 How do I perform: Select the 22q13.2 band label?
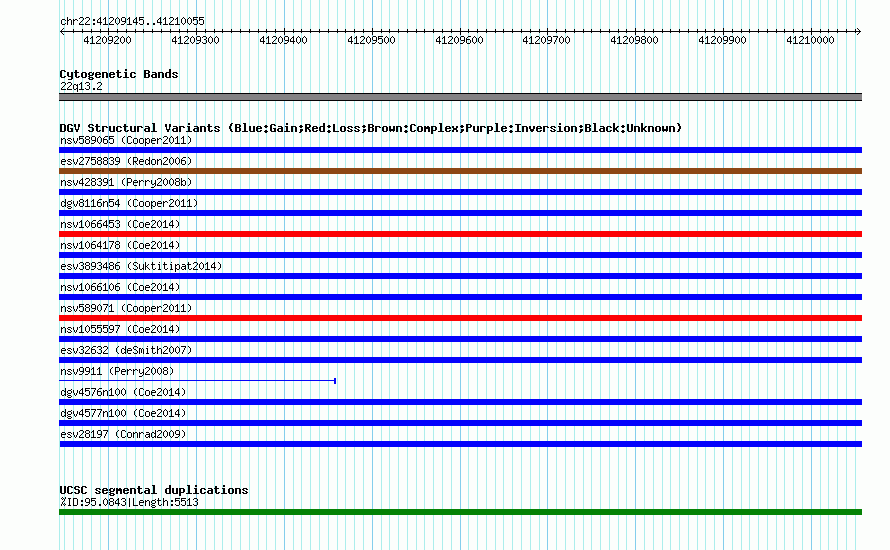[81, 86]
